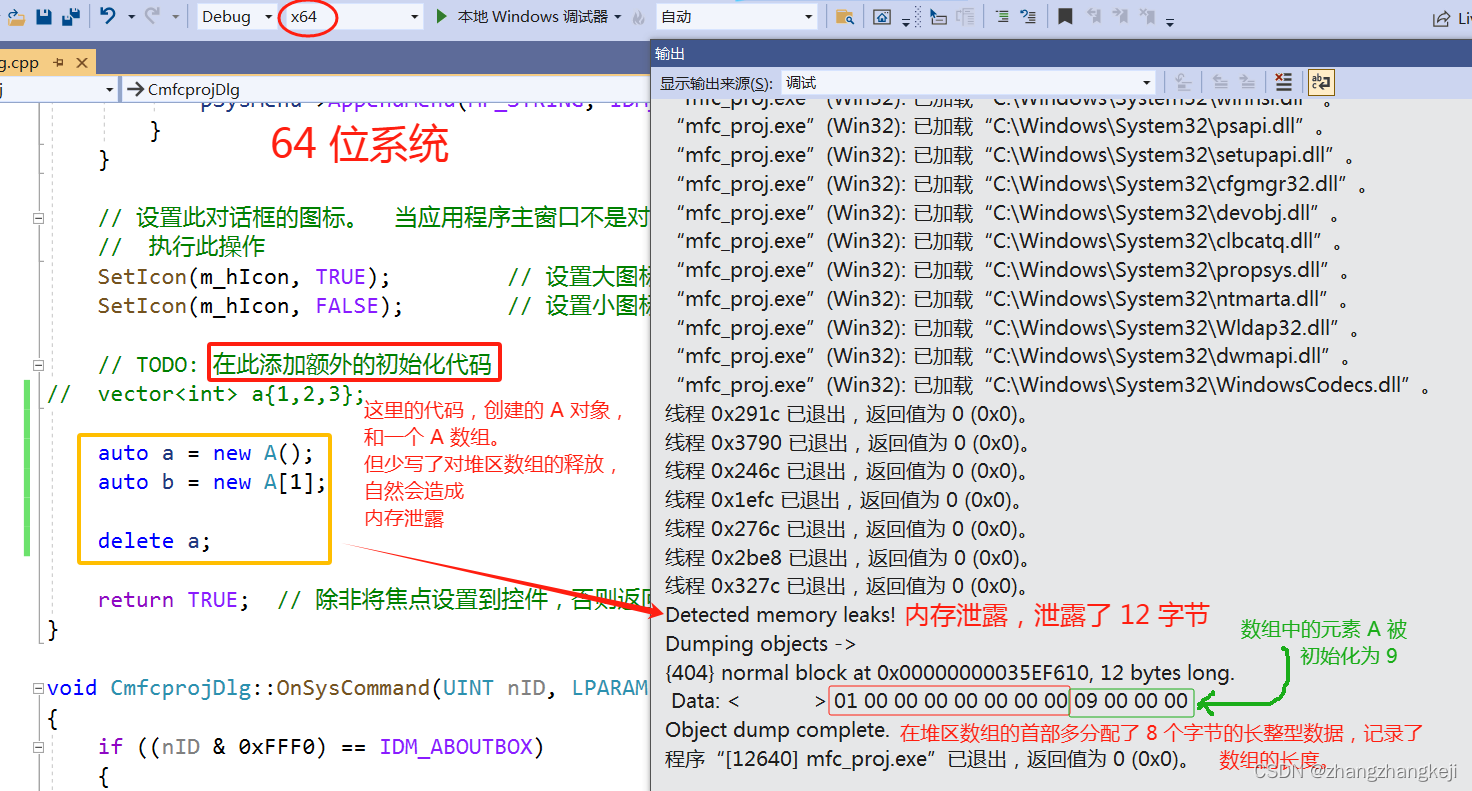The height and width of the screenshot is (791, 1472).
Task: Click the 输出 panel title bar
Action: point(1061,53)
